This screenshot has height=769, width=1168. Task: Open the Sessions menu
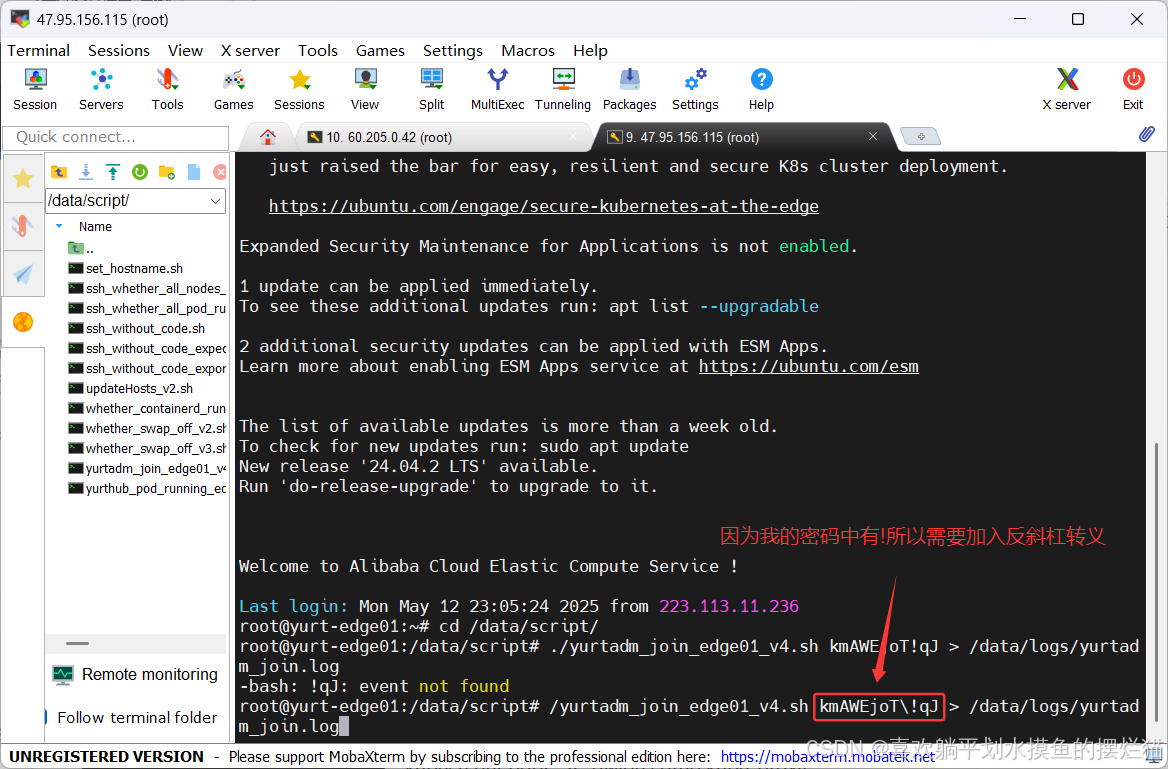point(118,51)
